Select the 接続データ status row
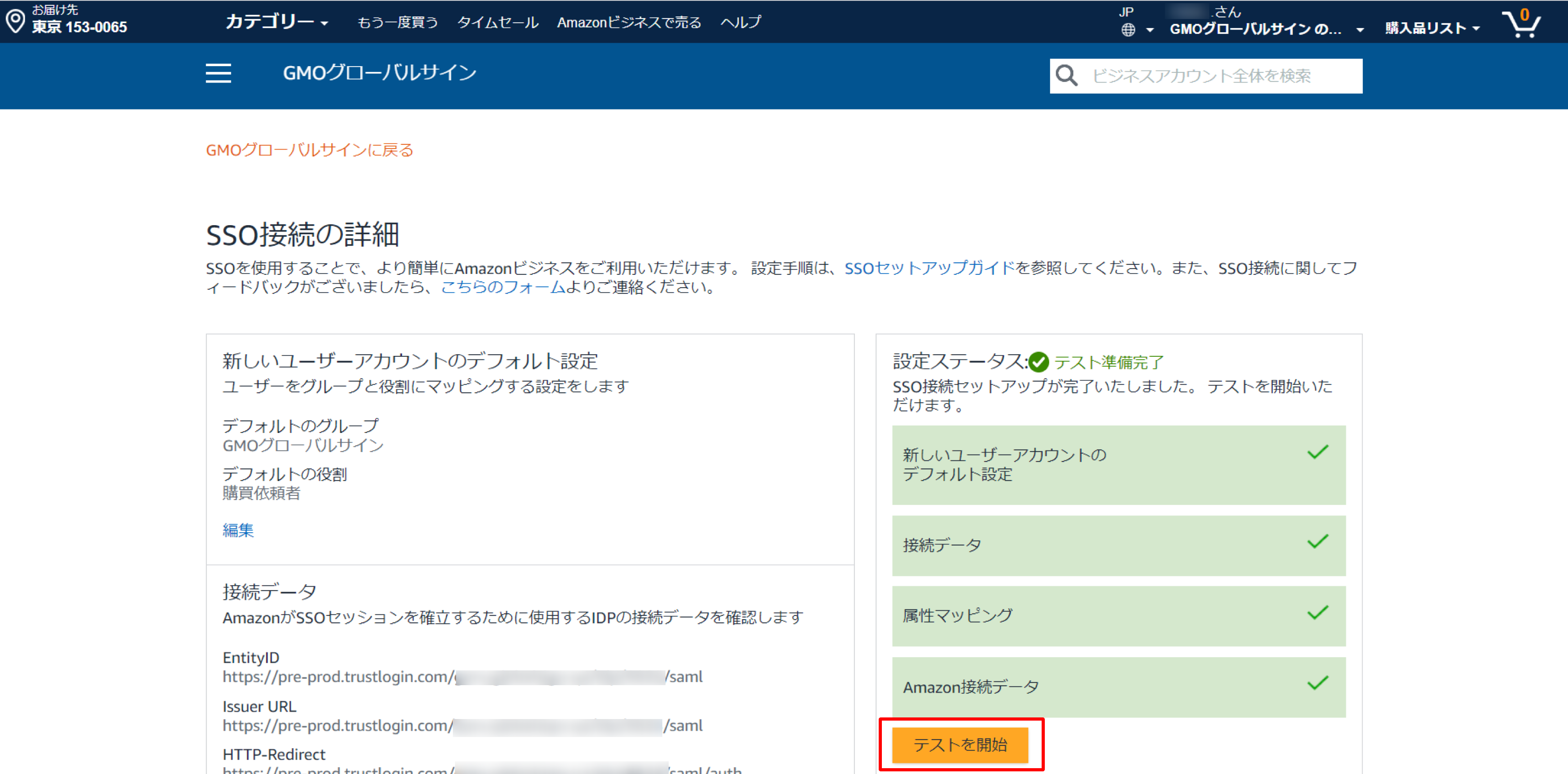1568x774 pixels. [1119, 545]
